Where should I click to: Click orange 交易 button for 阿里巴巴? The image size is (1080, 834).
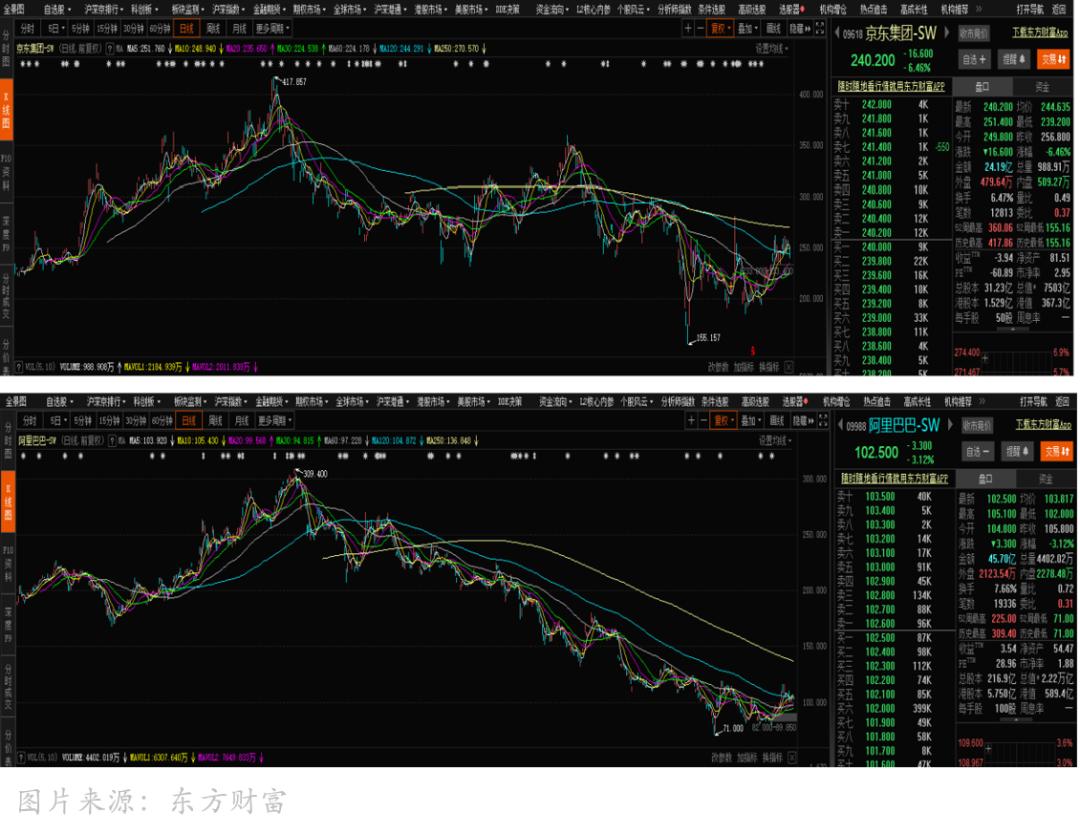1057,451
